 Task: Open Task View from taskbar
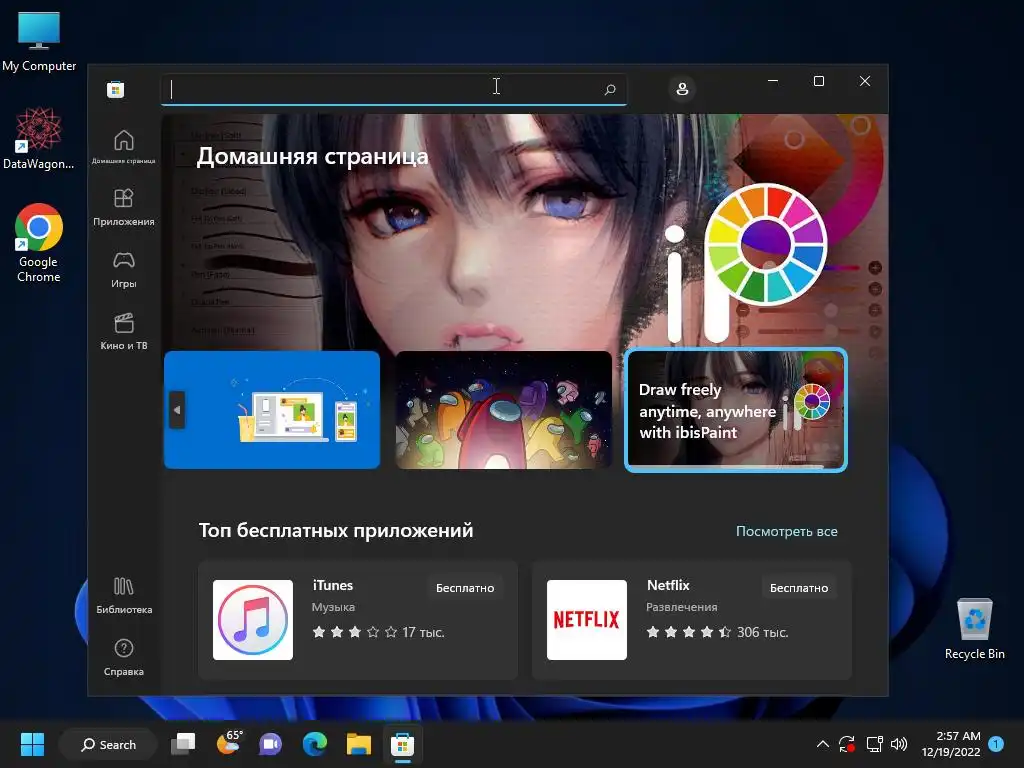184,744
